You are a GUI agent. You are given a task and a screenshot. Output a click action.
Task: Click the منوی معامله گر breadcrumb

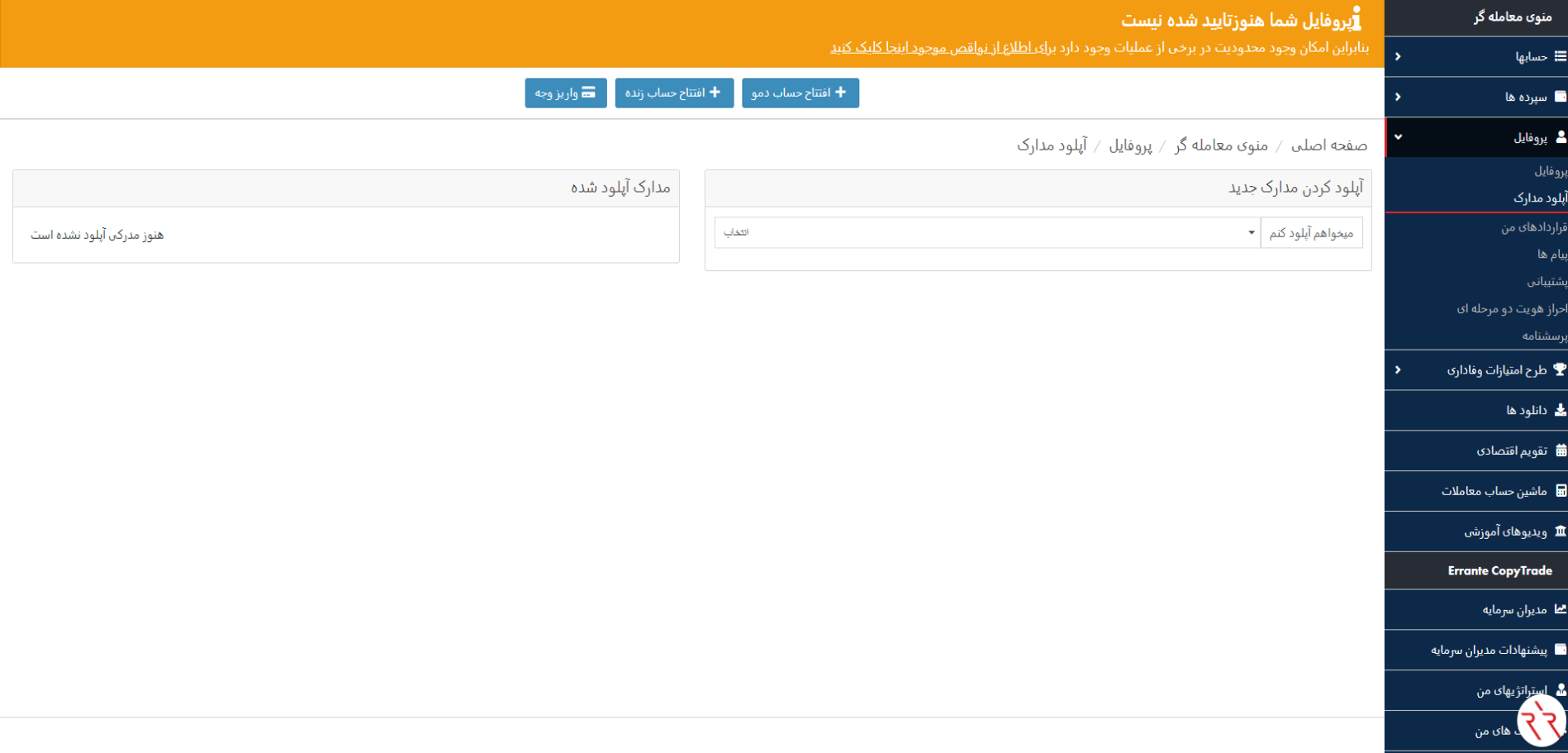tap(1221, 145)
